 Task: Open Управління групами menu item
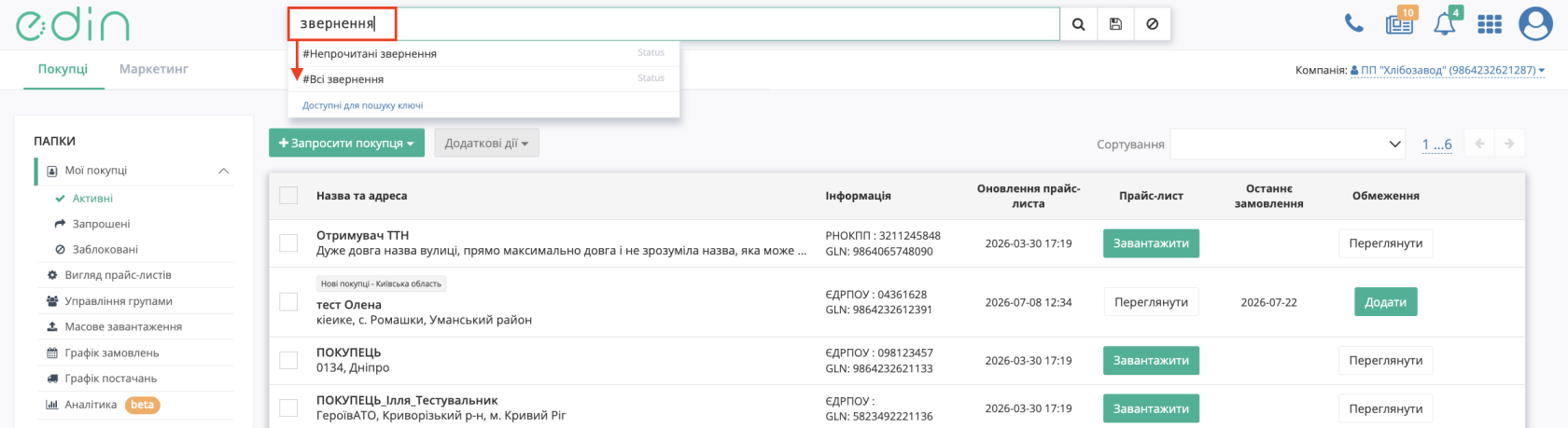pos(119,301)
